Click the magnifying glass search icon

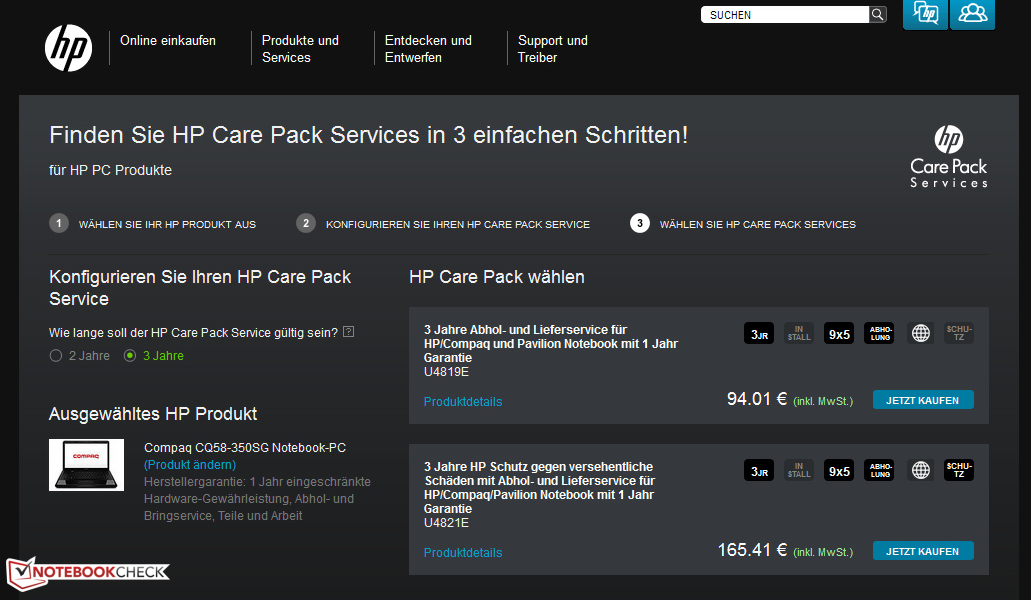(878, 15)
